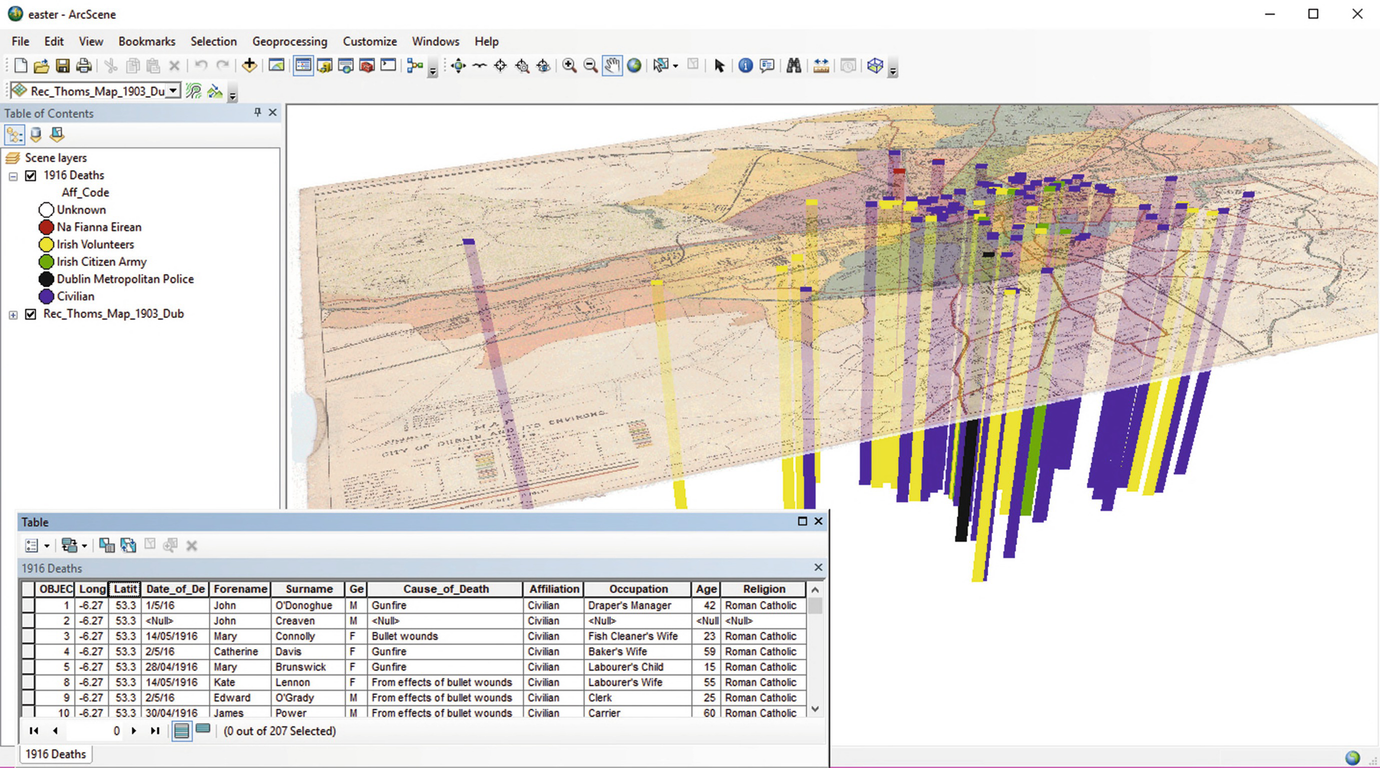This screenshot has width=1380, height=768.
Task: Select the Set Observer tool
Action: tap(543, 66)
